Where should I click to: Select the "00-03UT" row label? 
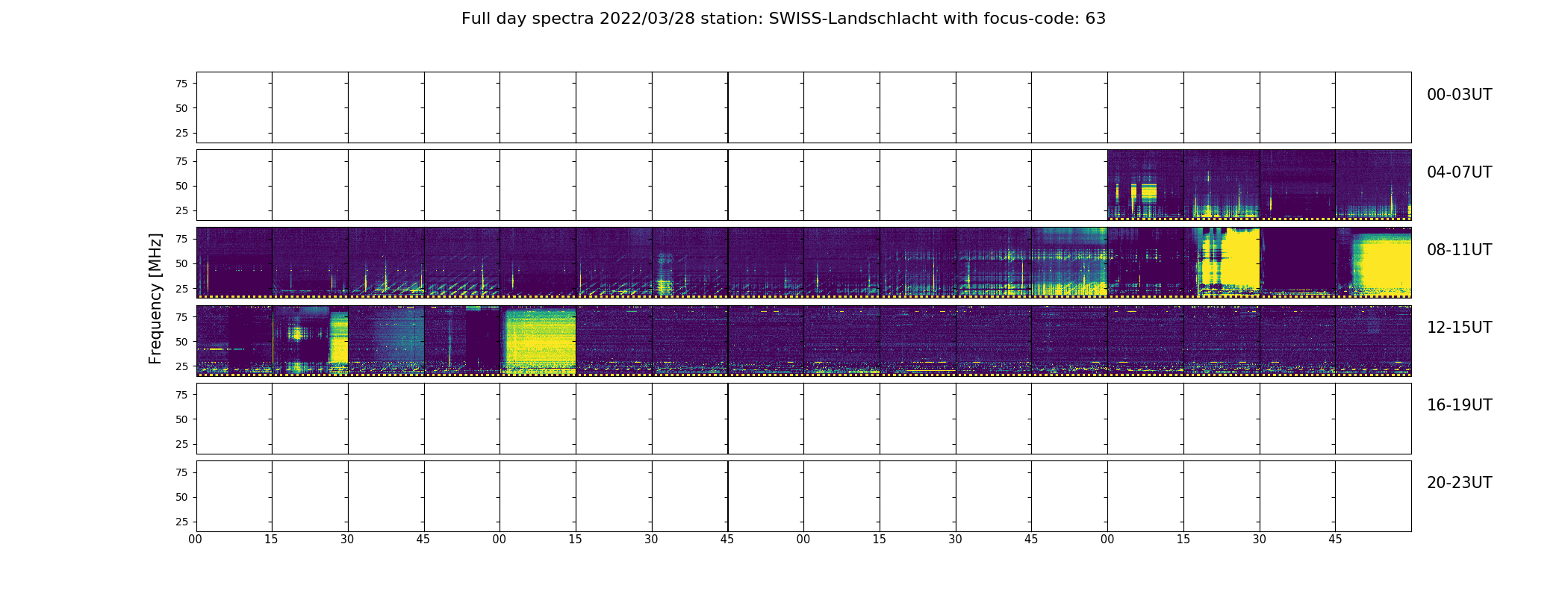[1459, 95]
